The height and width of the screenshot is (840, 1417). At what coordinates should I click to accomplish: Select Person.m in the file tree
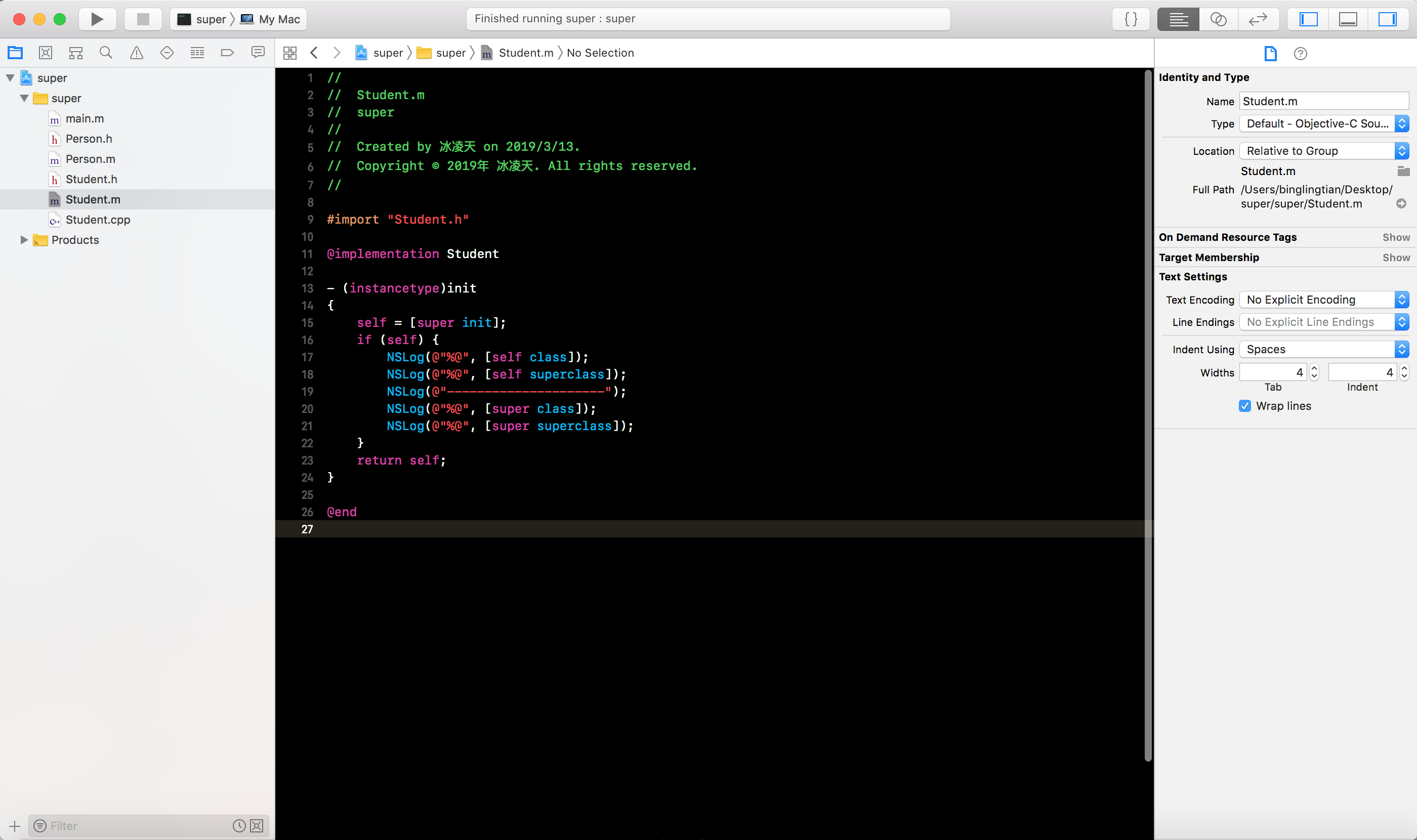click(90, 159)
